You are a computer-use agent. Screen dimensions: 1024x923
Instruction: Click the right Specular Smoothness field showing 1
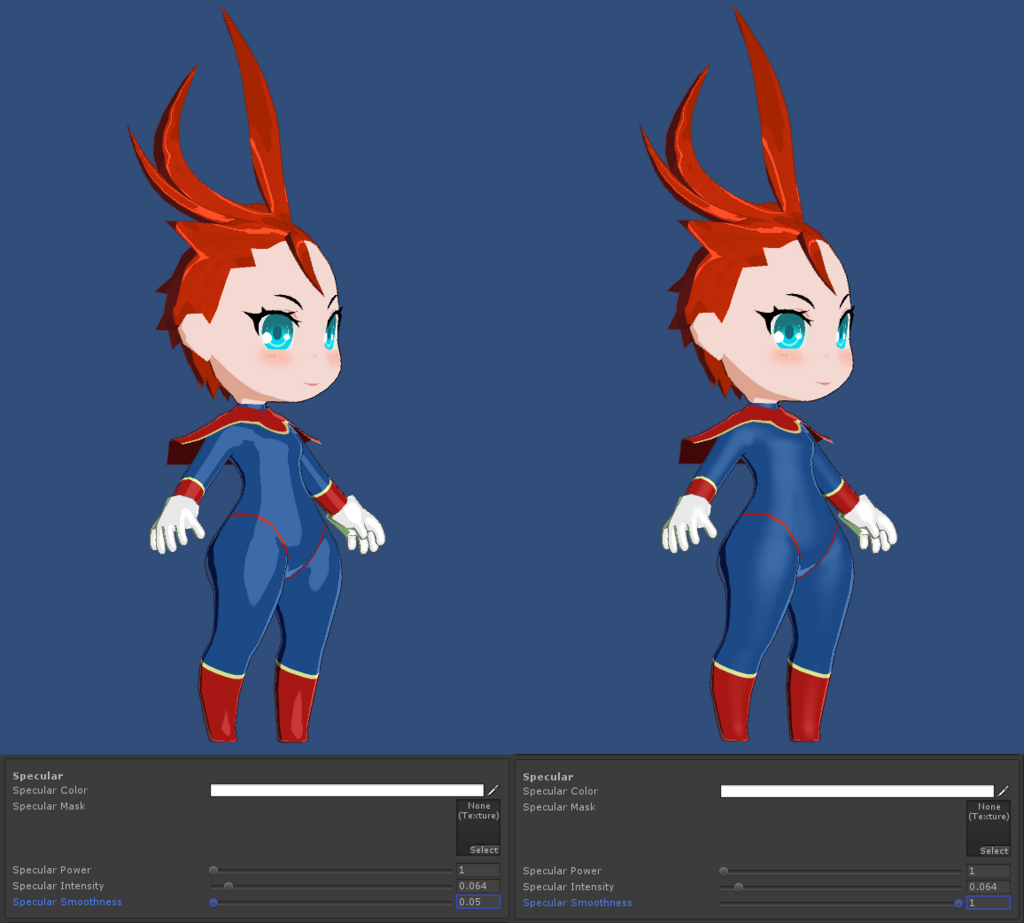(988, 903)
